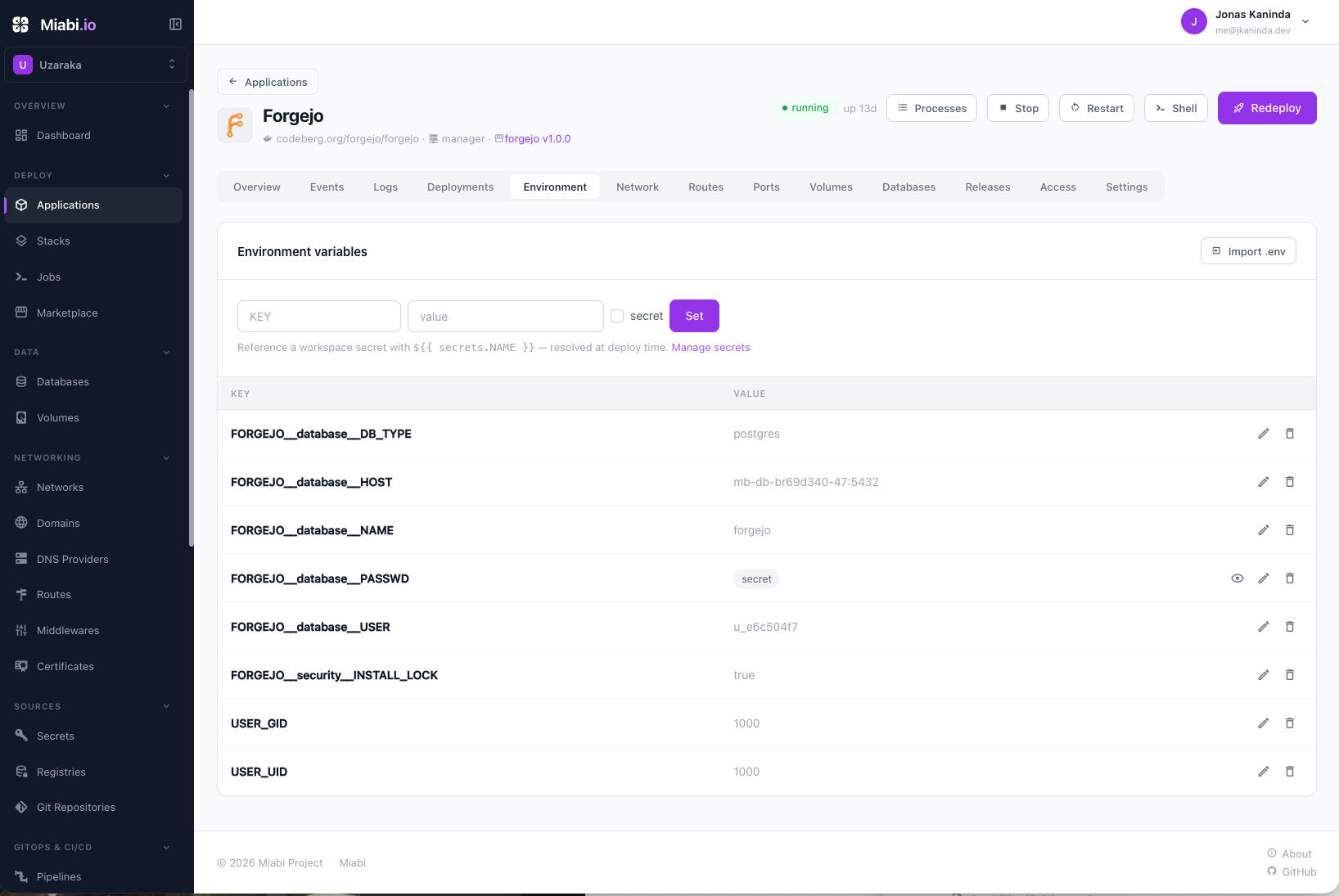
Task: Reveal the PASSWD secret value
Action: point(1238,579)
